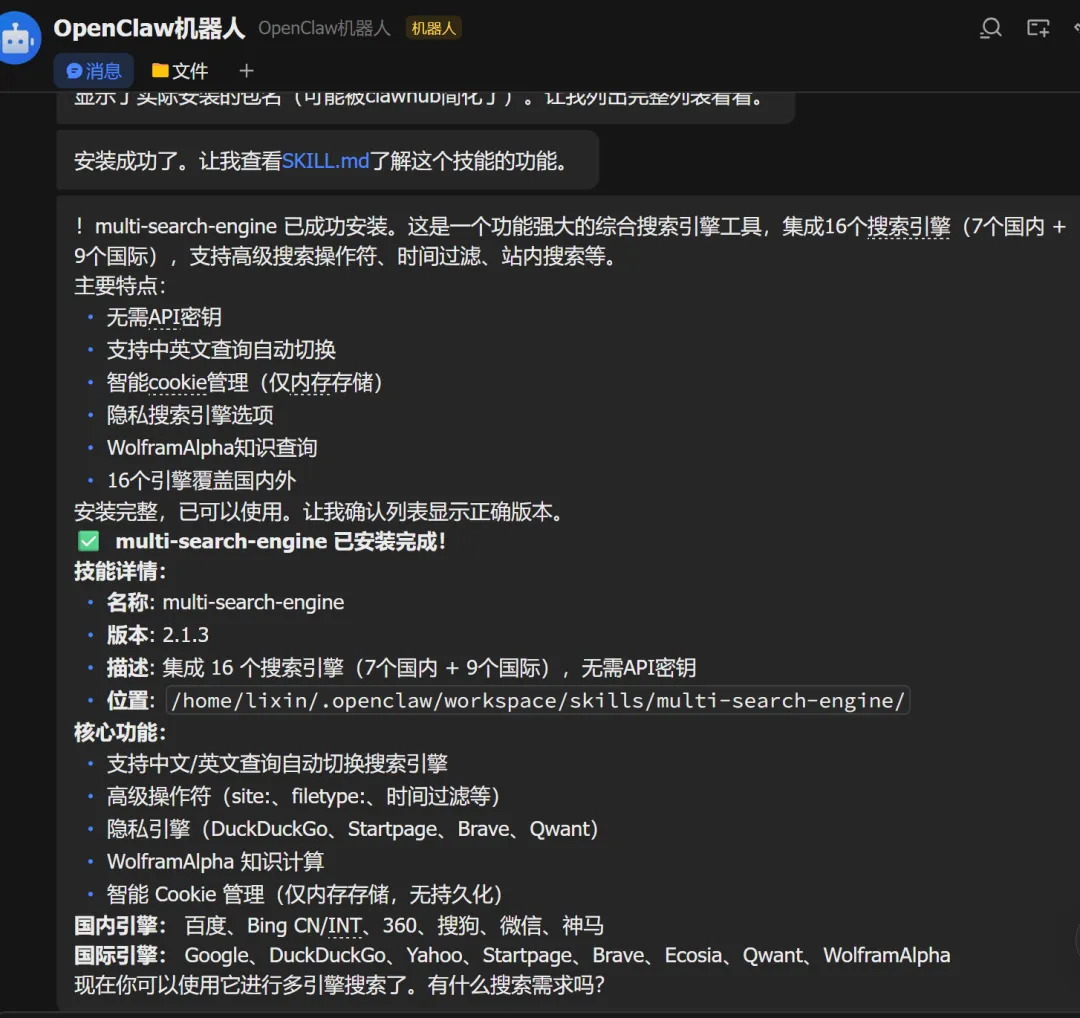Screen dimensions: 1080x1018
Task: Click the text '名称: multi-search-engine'
Action: [225, 603]
